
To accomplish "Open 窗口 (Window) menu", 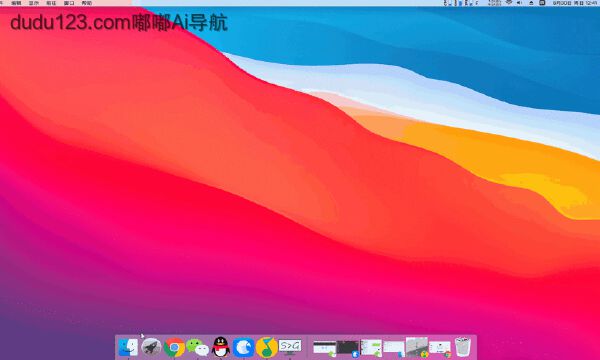I will pos(69,3).
